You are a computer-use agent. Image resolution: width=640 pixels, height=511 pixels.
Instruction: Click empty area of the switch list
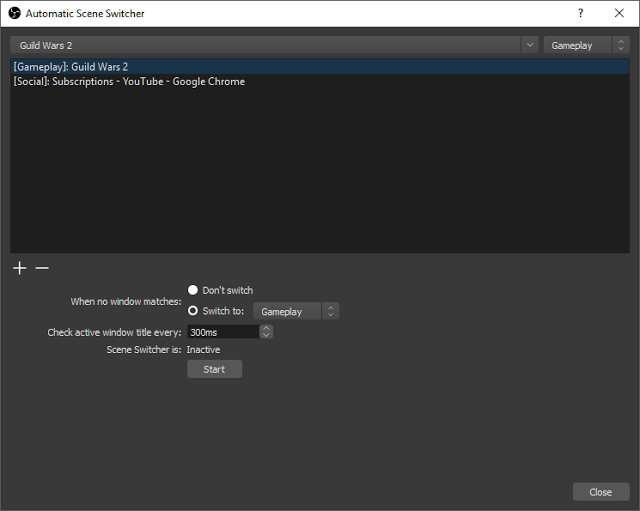click(320, 171)
